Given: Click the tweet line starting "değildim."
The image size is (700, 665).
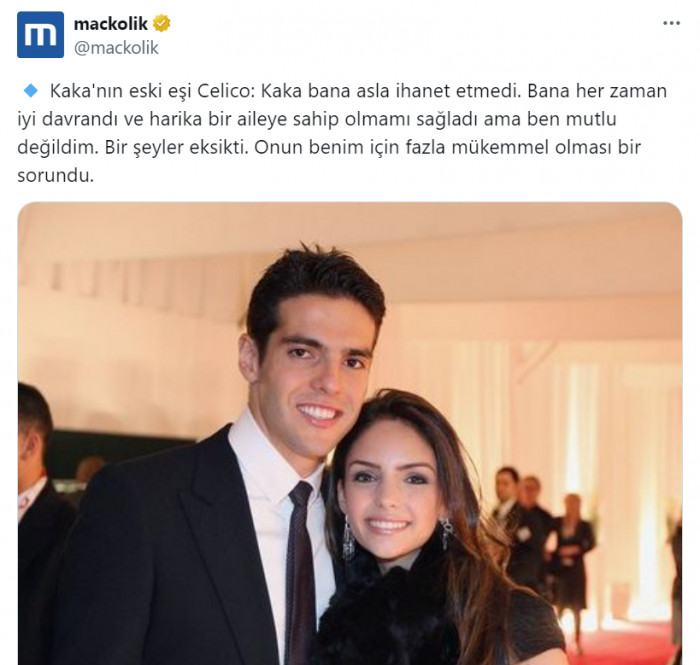Looking at the screenshot, I should (329, 147).
